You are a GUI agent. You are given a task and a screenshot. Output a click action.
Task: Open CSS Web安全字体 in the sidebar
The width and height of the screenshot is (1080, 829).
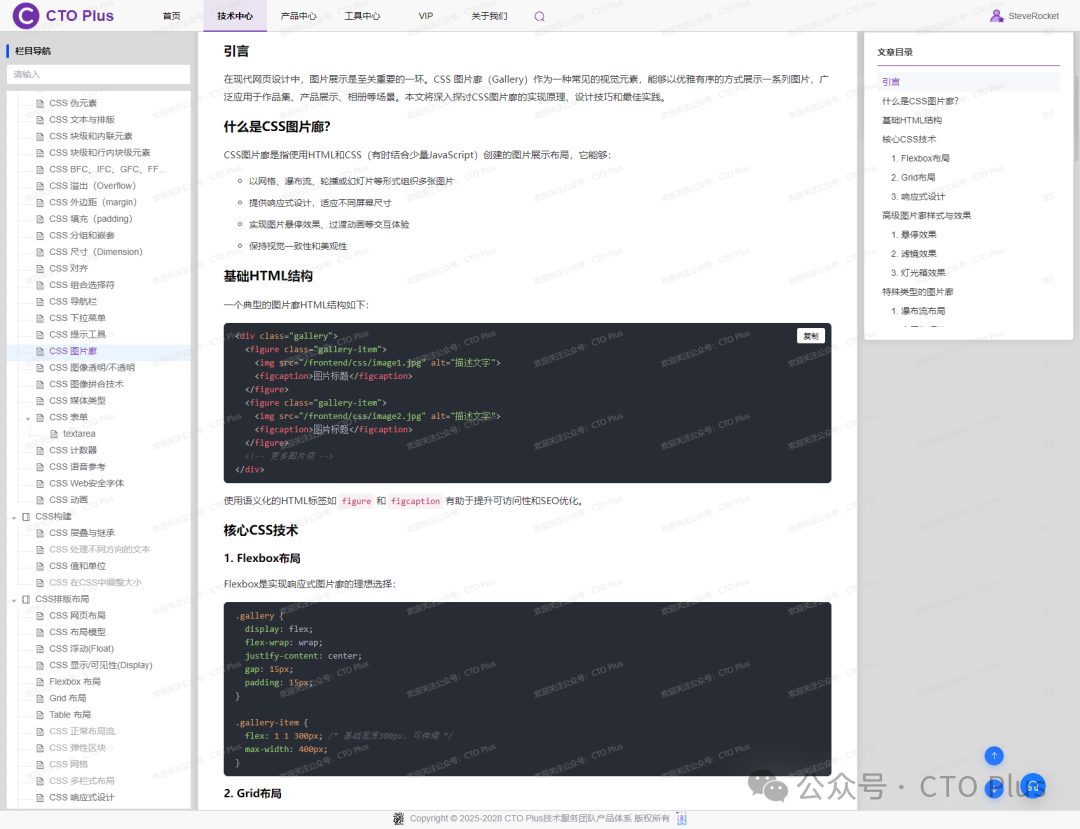[x=87, y=483]
